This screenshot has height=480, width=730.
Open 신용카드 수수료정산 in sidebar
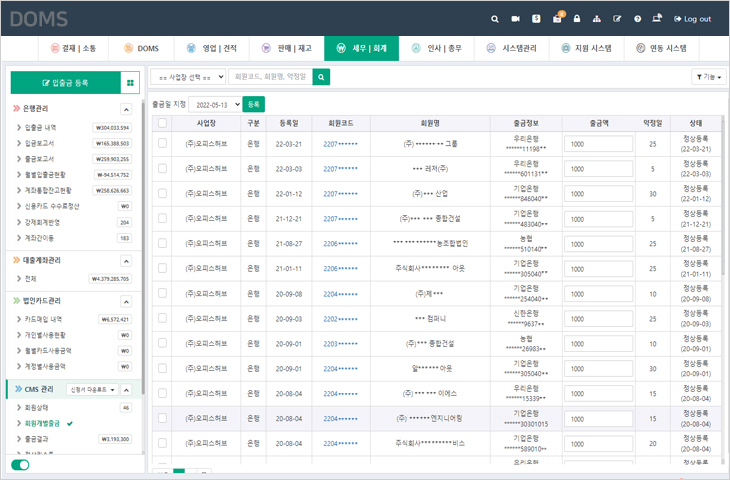click(52, 206)
